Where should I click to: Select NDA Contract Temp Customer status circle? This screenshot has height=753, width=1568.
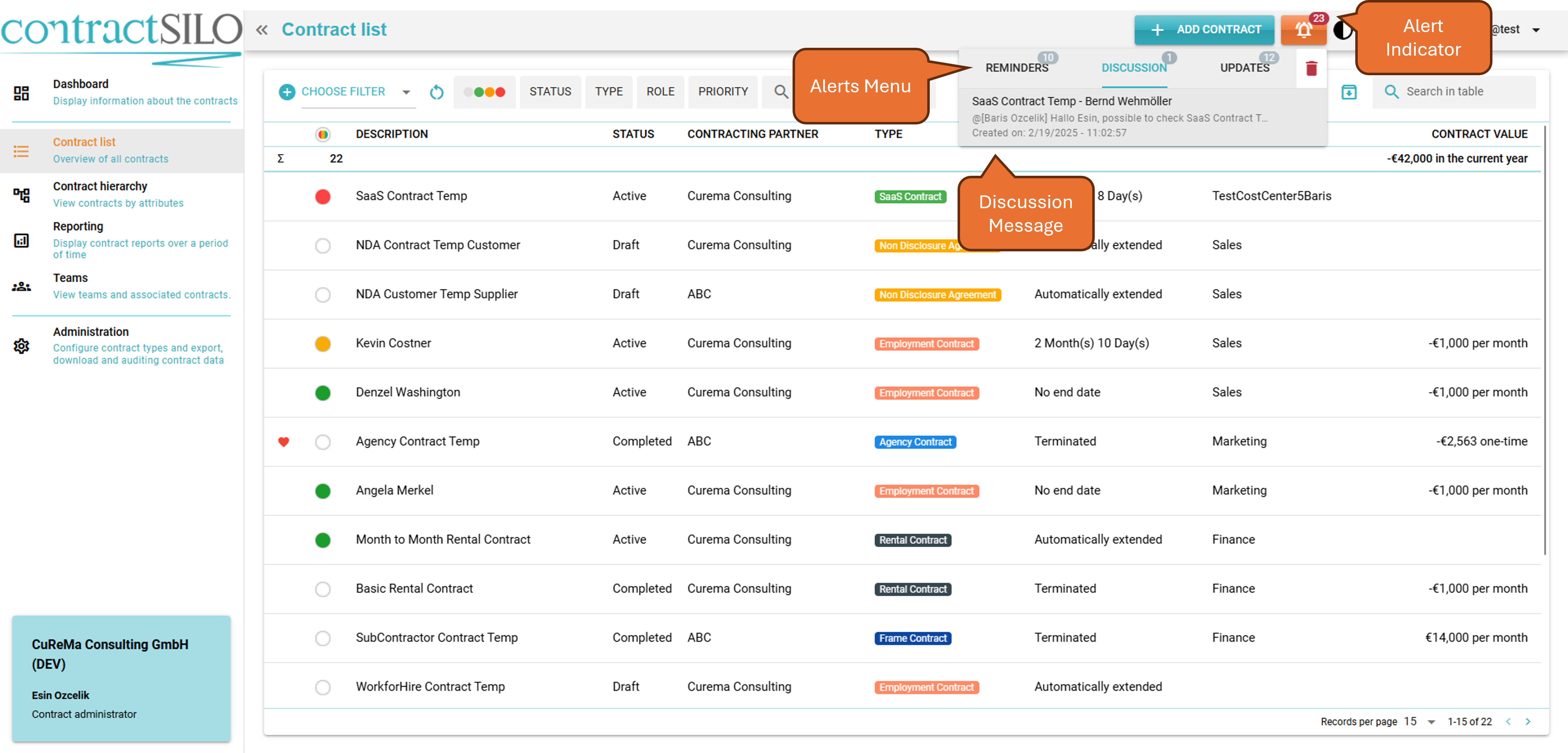(x=323, y=246)
